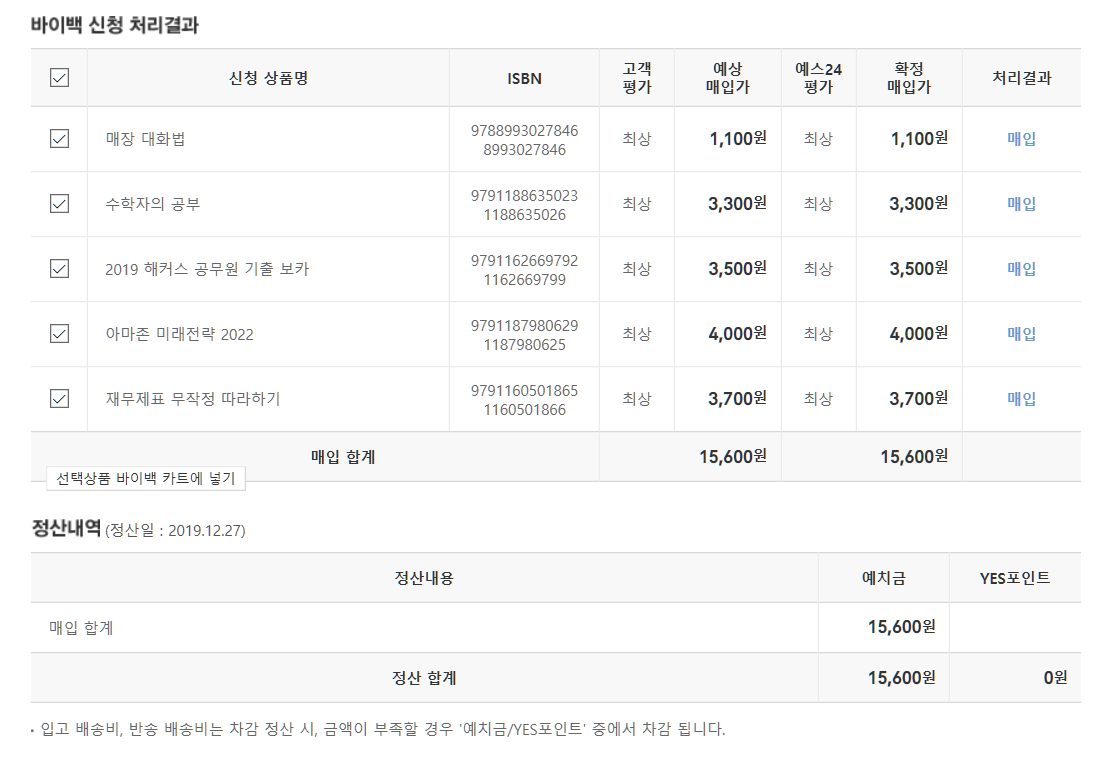Open the 매입 result link for 수학자의 공부
Screen dimensions: 1117x765
click(1021, 204)
